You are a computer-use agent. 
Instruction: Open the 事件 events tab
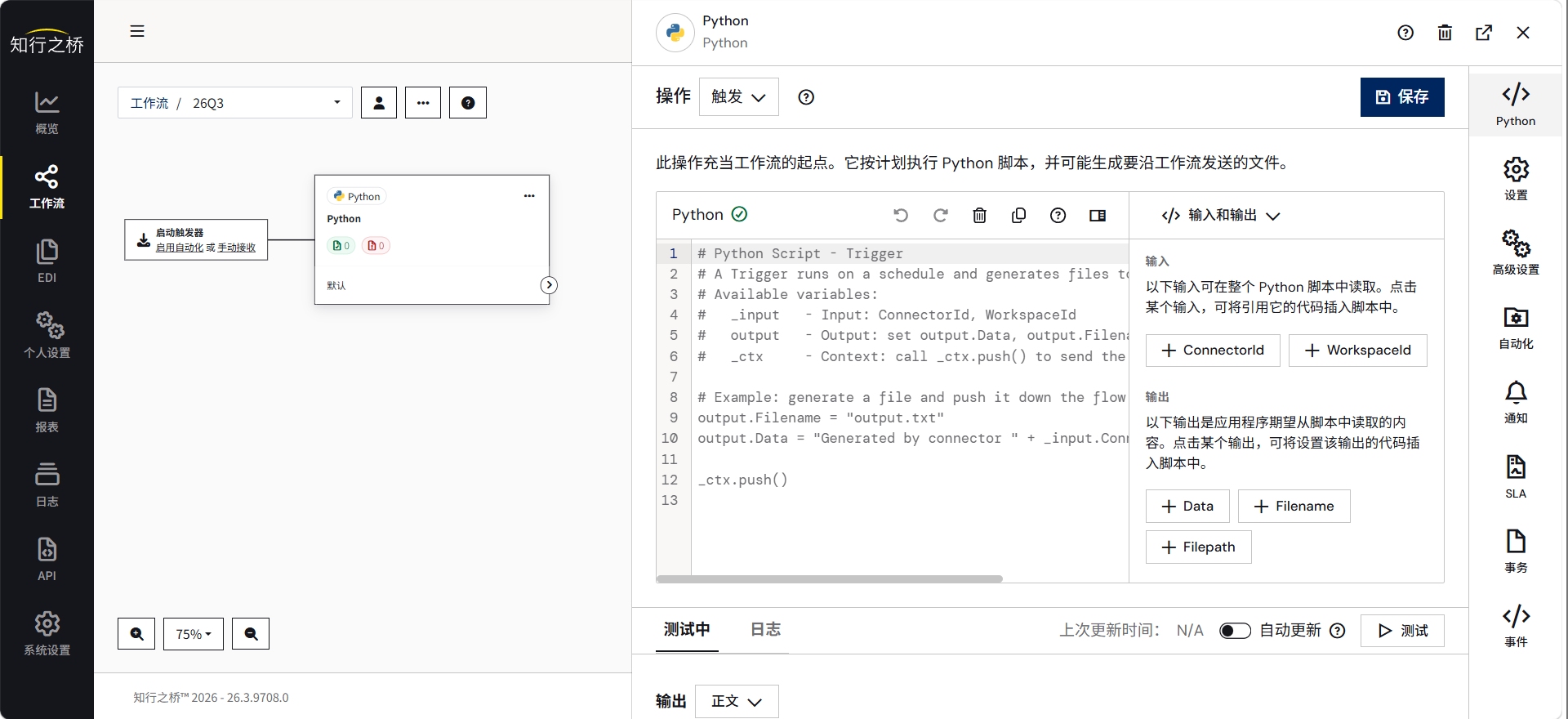(x=1516, y=626)
